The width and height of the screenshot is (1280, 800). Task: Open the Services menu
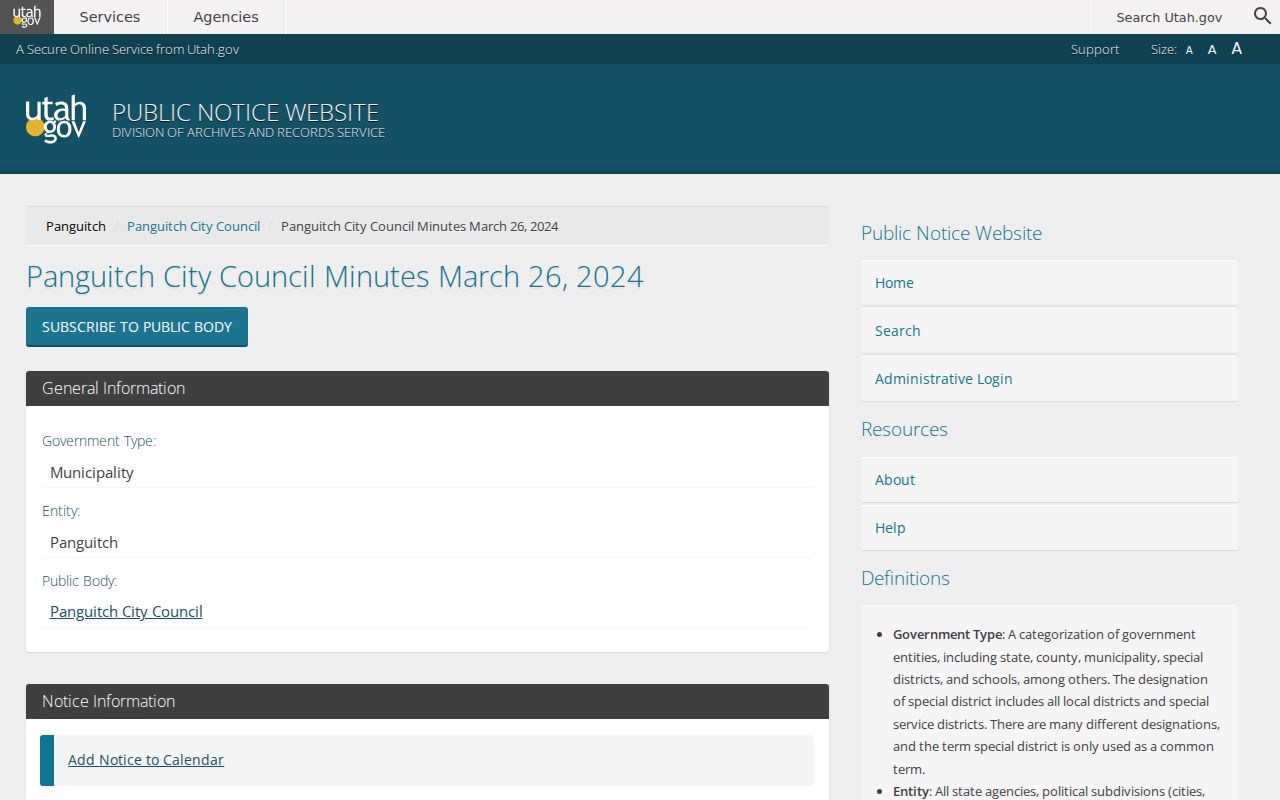point(110,17)
